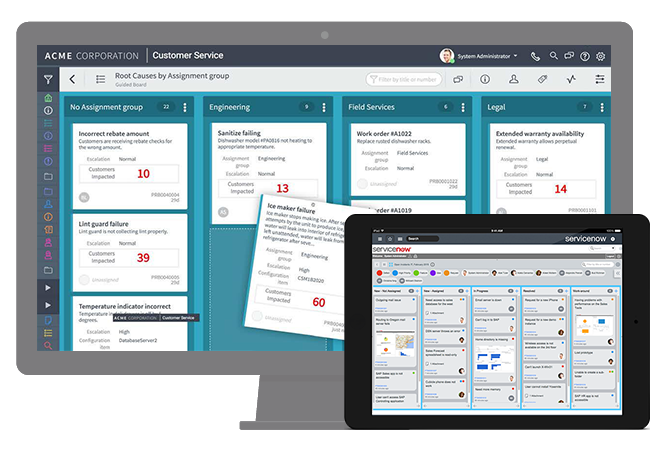Click Customers Impacted value 60
The height and width of the screenshot is (450, 650).
(x=319, y=302)
